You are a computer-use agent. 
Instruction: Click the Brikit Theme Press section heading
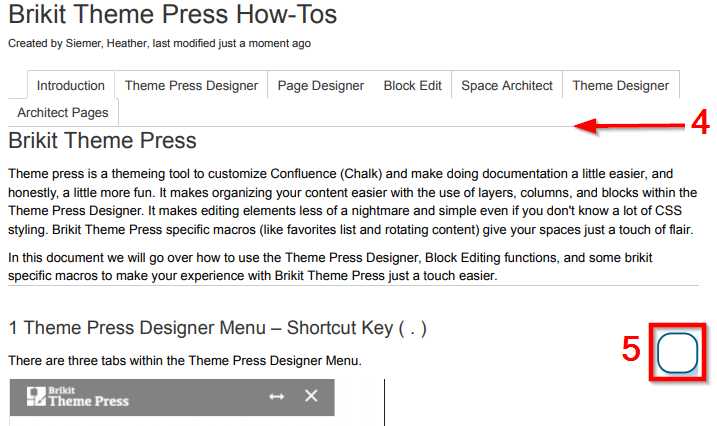[102, 140]
